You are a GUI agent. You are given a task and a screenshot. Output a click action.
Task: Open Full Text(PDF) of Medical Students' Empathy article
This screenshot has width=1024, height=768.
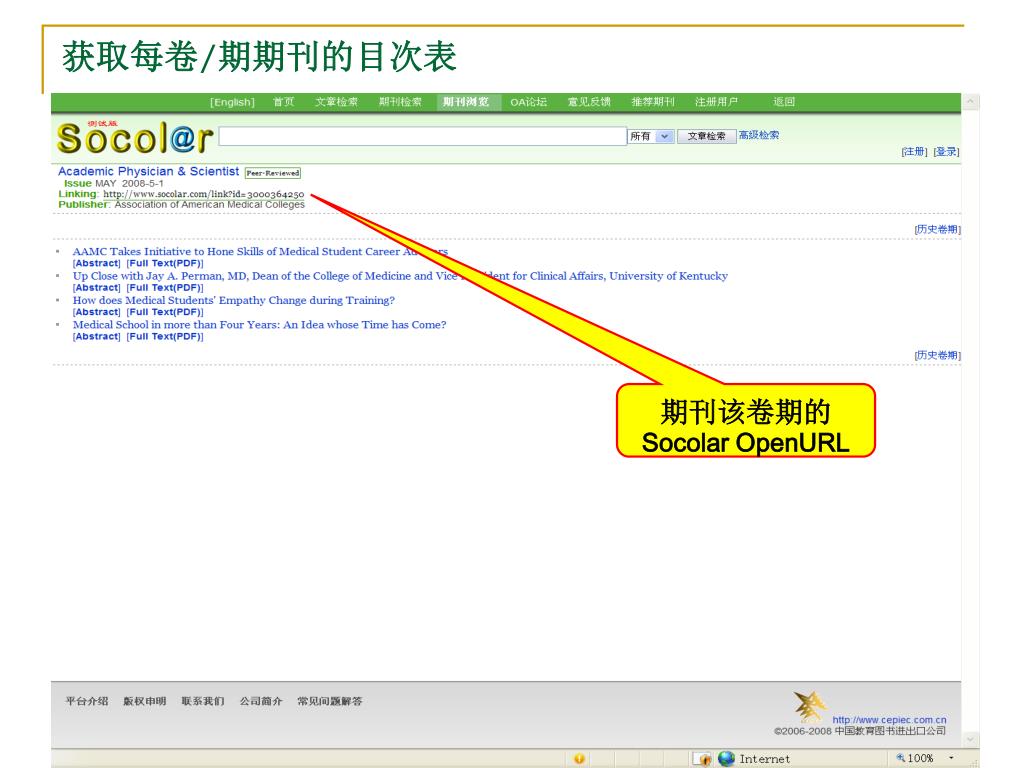165,312
